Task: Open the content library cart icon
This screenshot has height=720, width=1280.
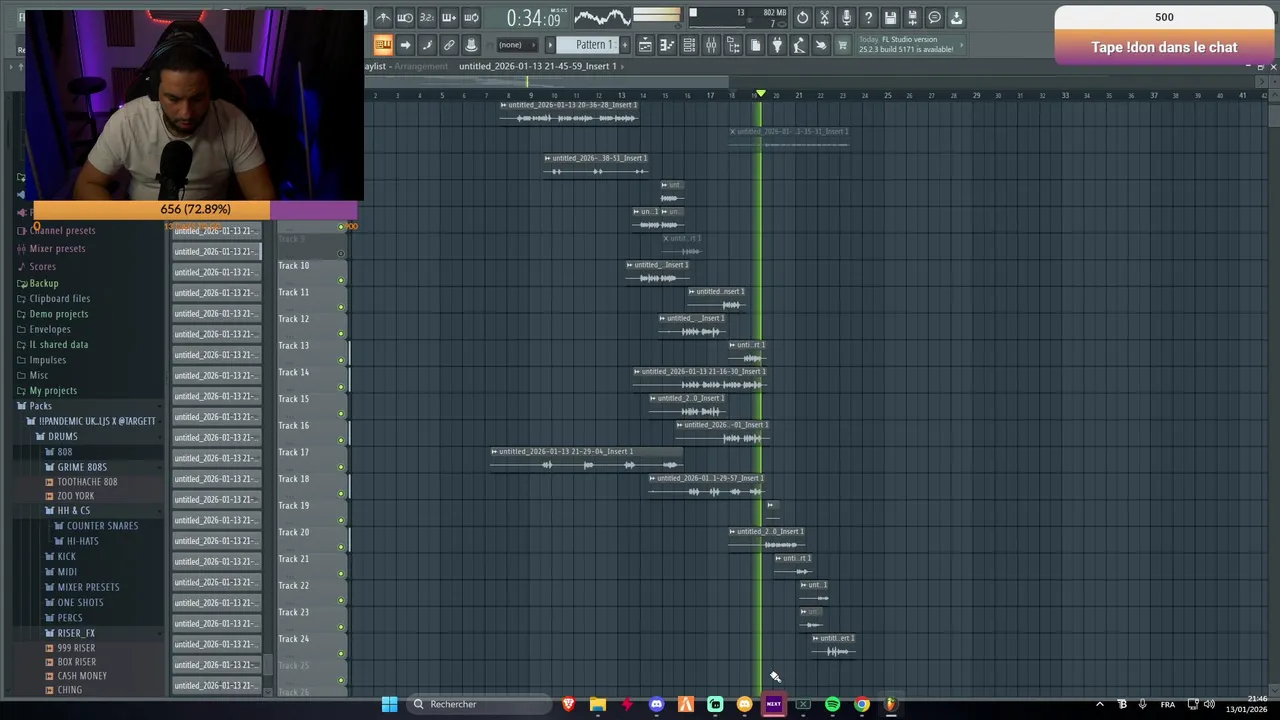Action: pos(843,45)
